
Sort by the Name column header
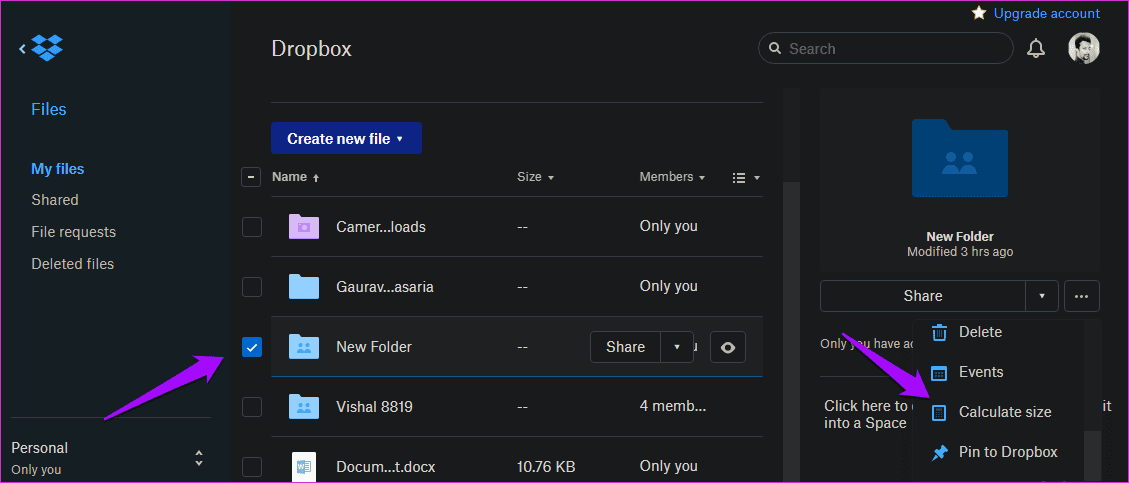[x=295, y=177]
